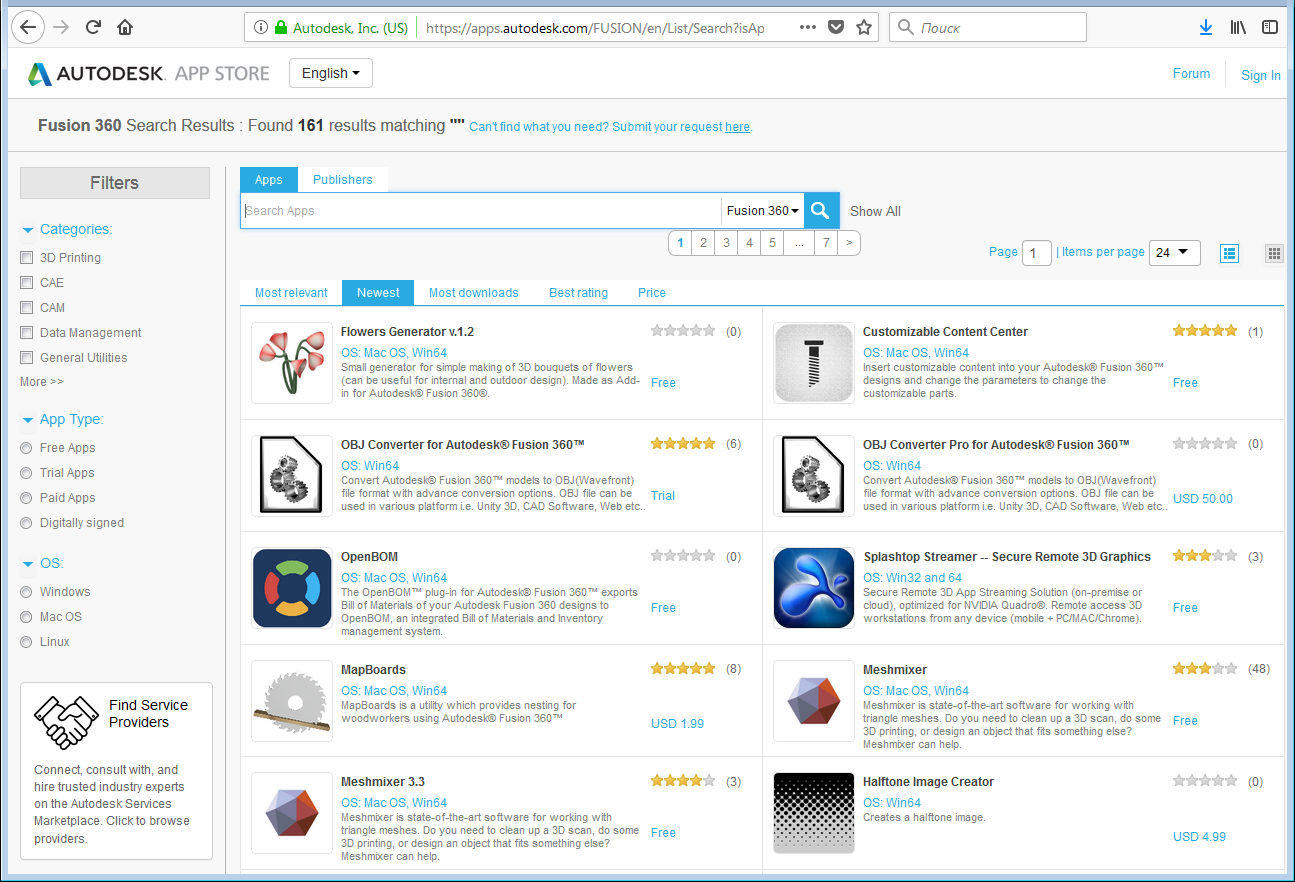Go to results page 2

[x=704, y=242]
